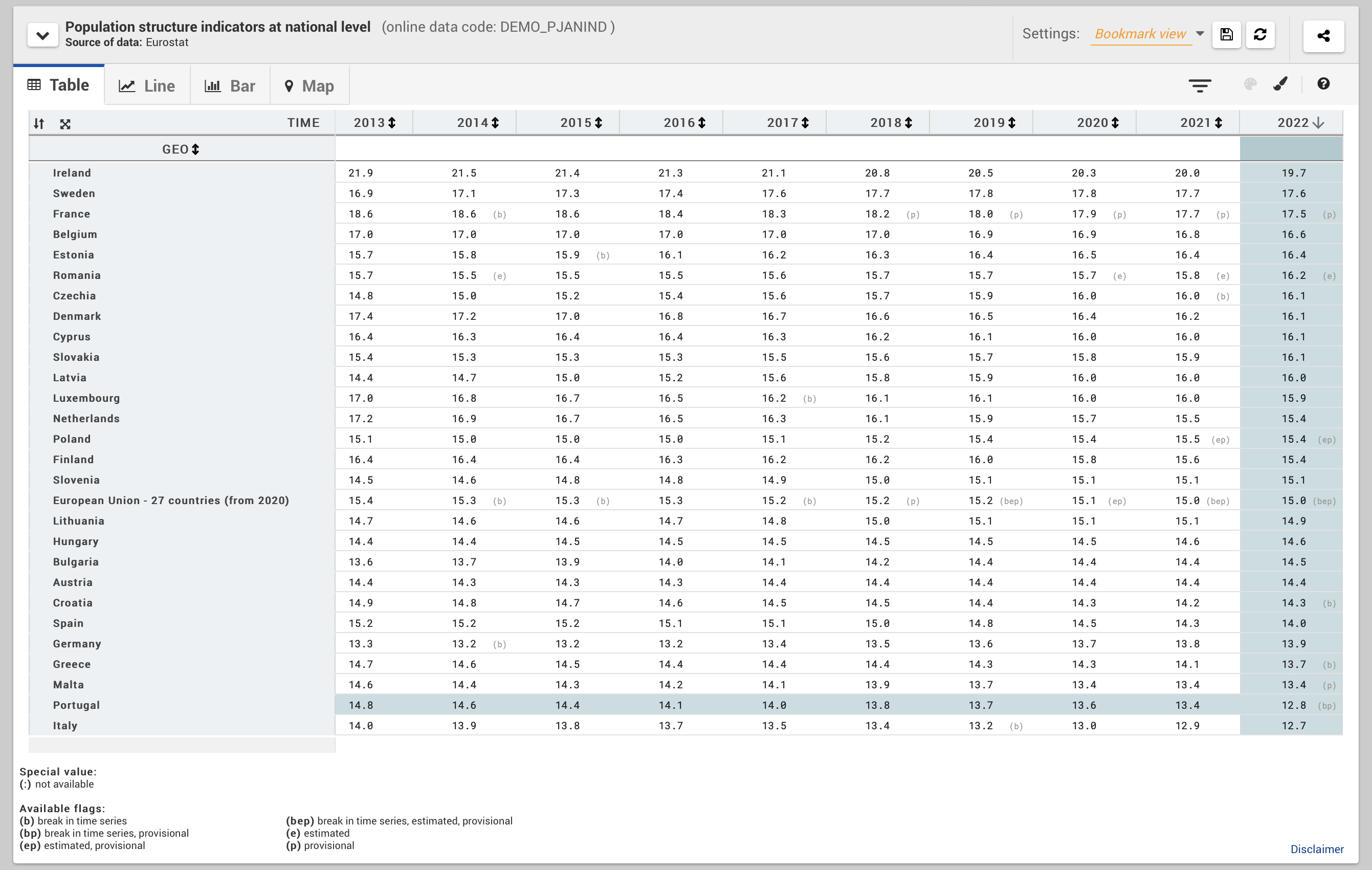Select the Luxembourg row label

pos(86,398)
